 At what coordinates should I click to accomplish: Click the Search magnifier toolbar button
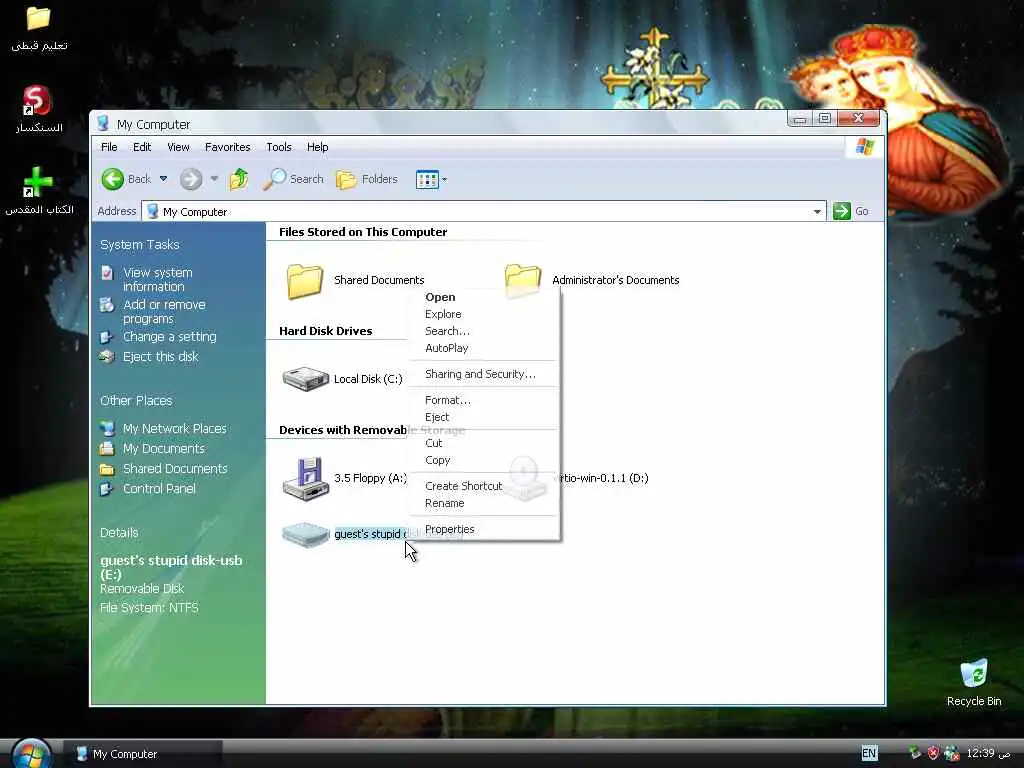293,179
